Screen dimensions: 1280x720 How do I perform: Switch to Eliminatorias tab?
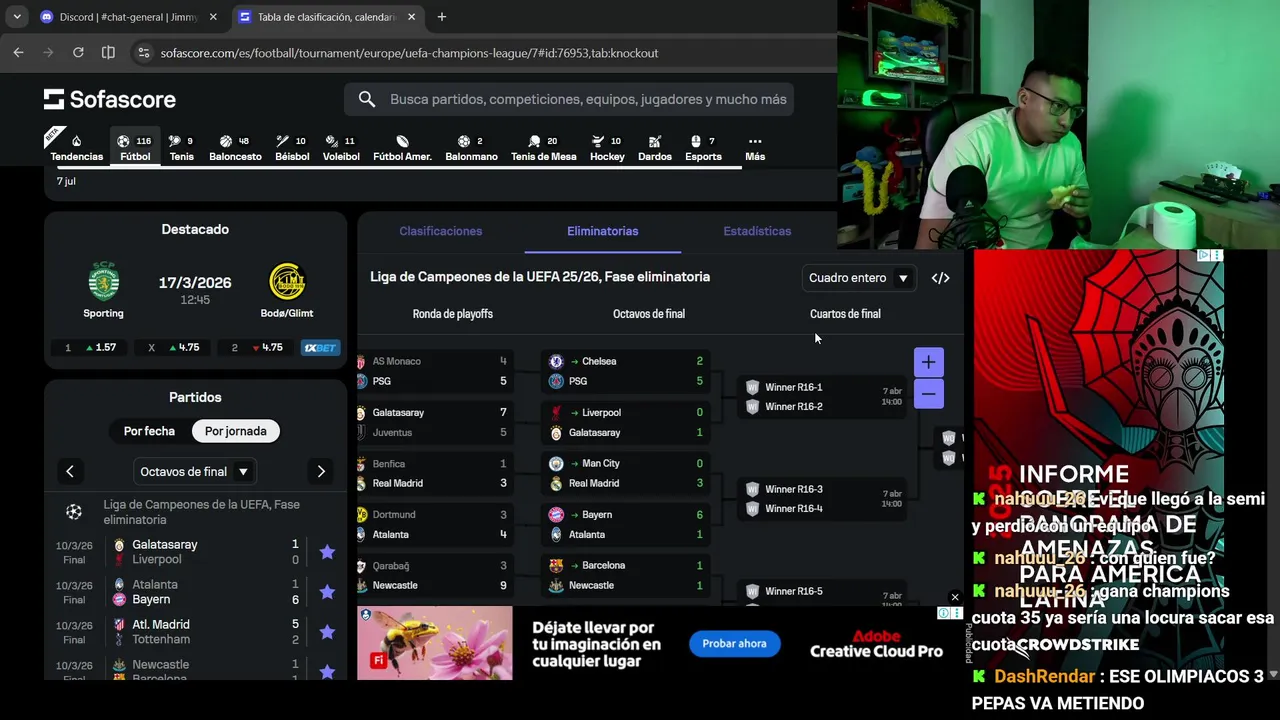602,231
